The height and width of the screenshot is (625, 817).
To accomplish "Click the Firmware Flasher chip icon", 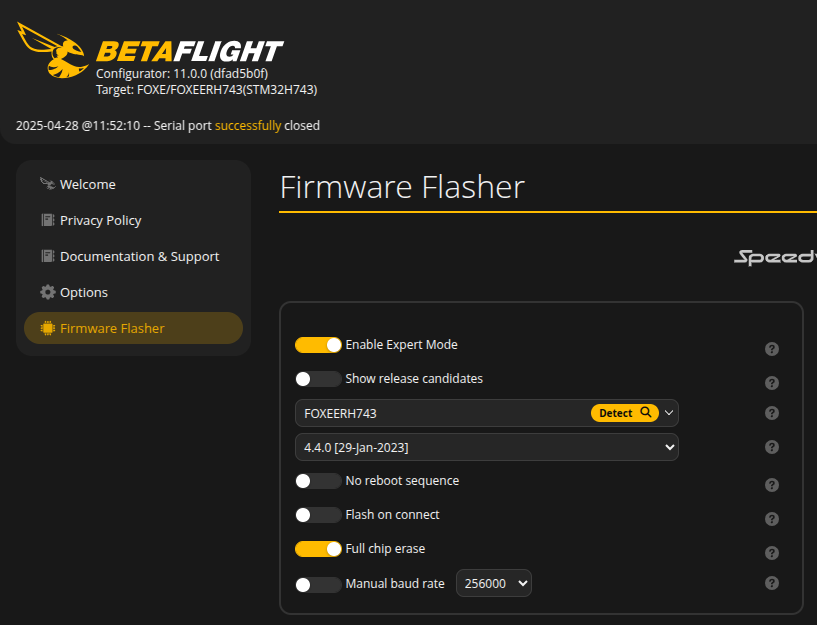I will (x=47, y=328).
